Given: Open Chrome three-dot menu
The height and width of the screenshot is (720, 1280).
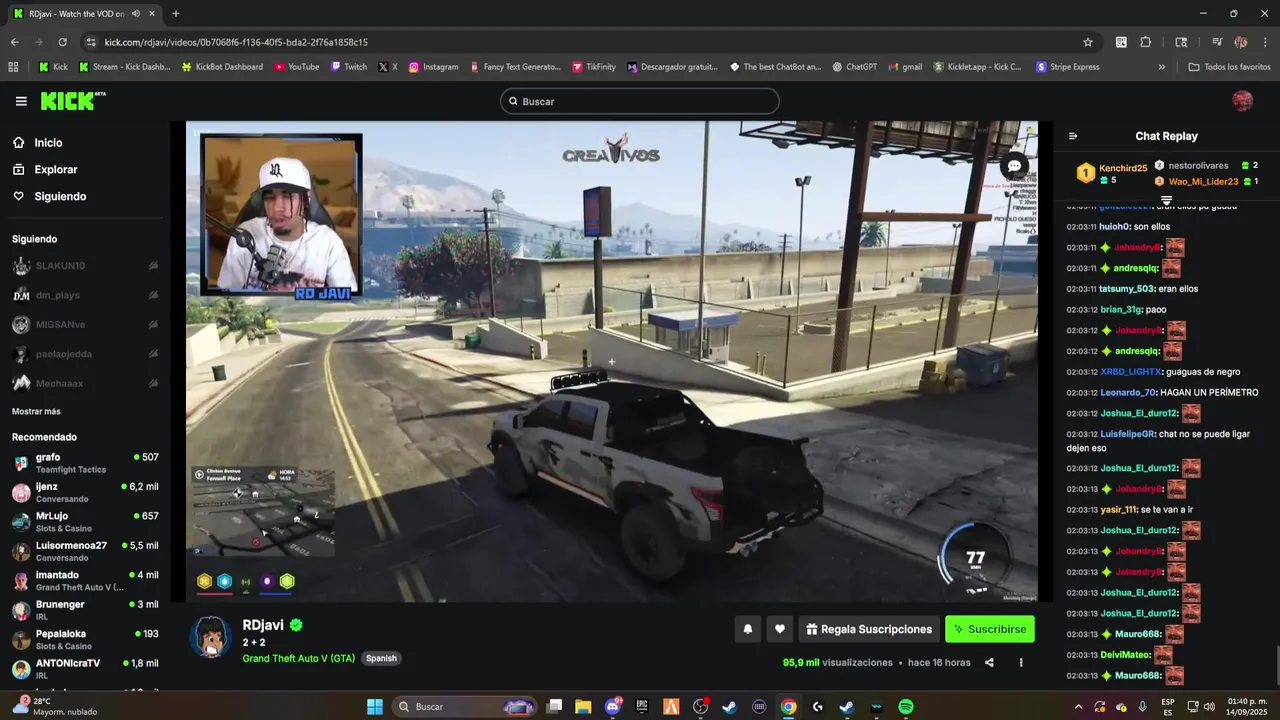Looking at the screenshot, I should tap(1265, 42).
